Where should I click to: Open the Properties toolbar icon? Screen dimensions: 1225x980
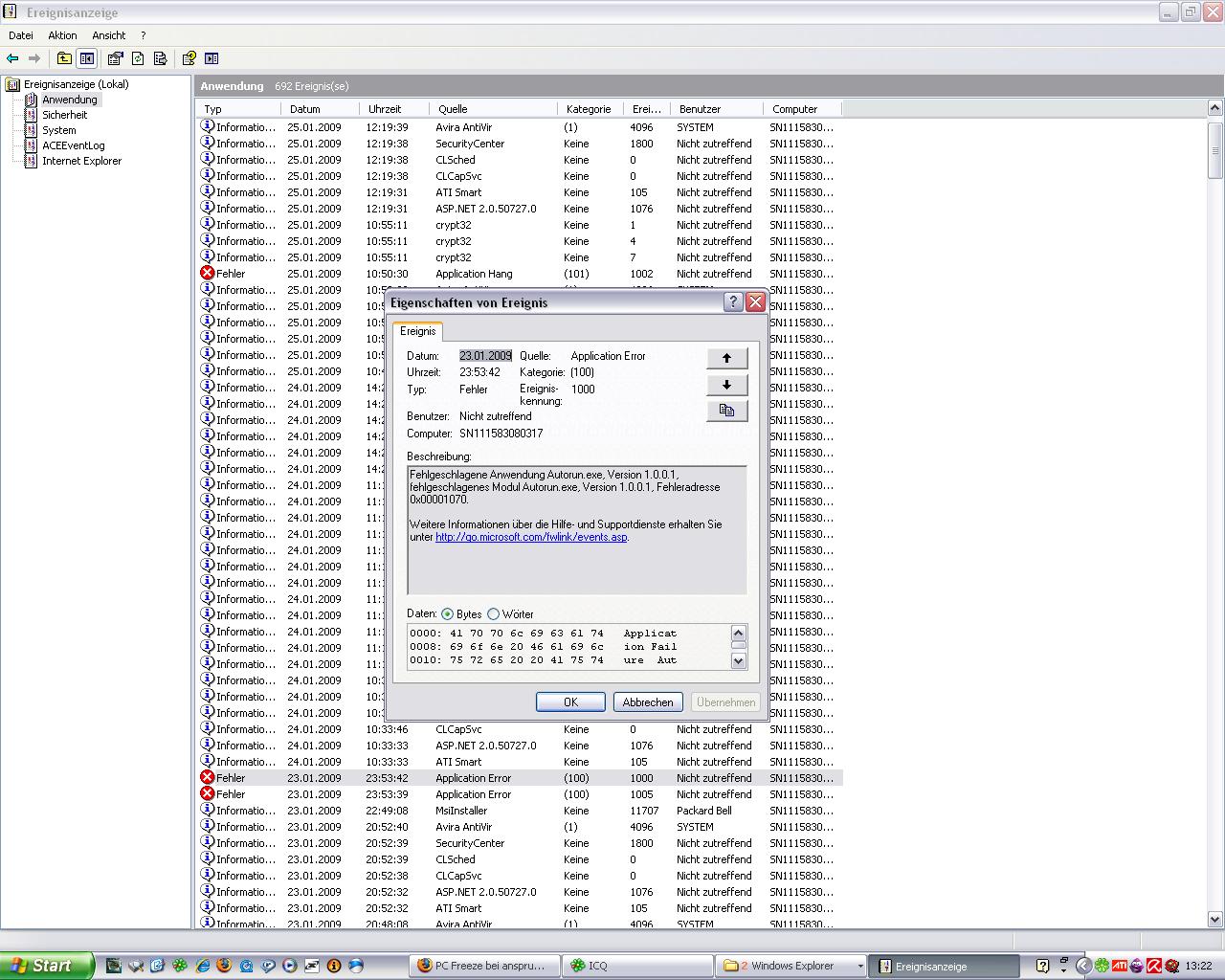[x=116, y=58]
